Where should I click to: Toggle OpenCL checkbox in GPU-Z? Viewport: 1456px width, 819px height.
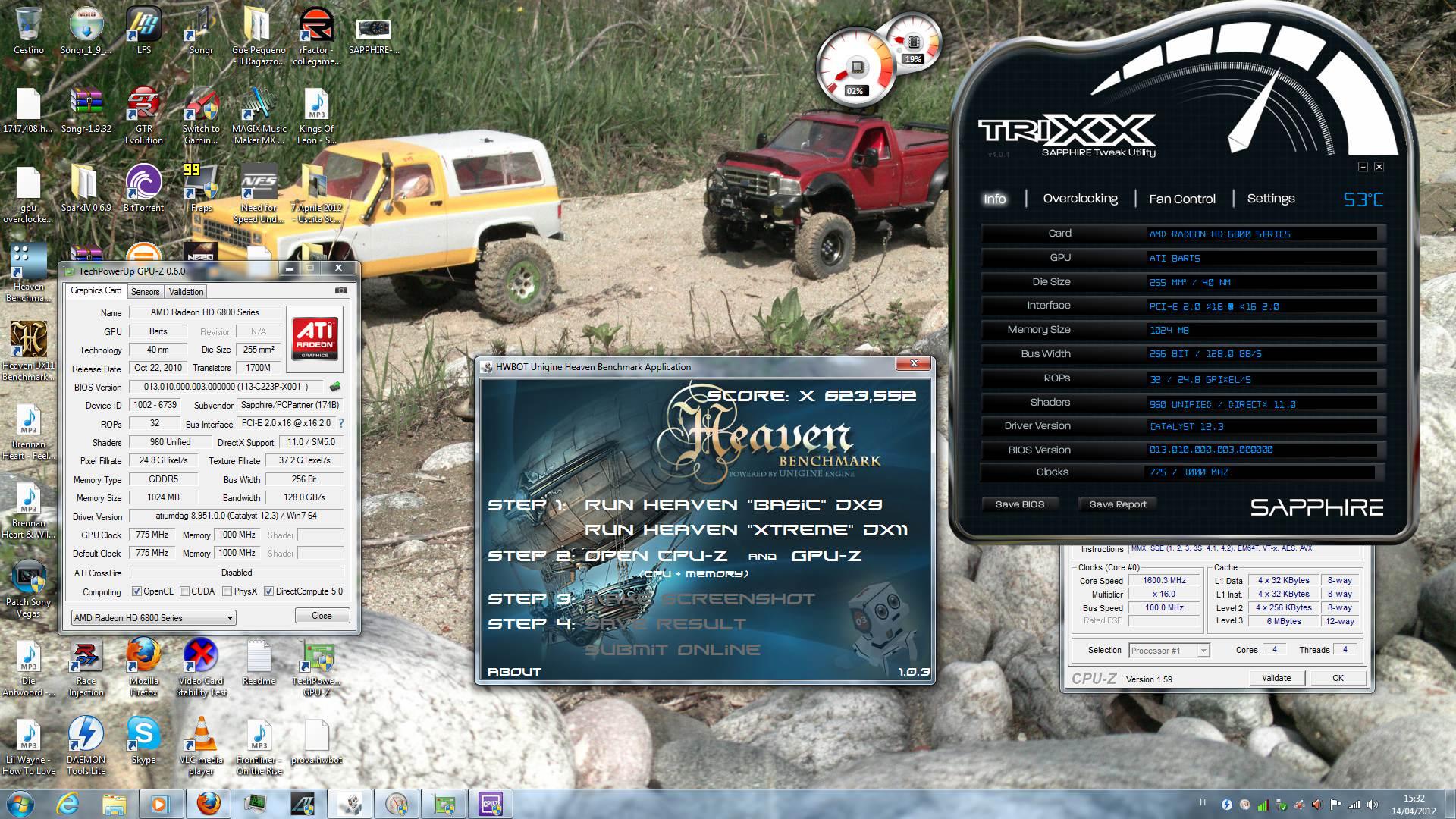136,591
